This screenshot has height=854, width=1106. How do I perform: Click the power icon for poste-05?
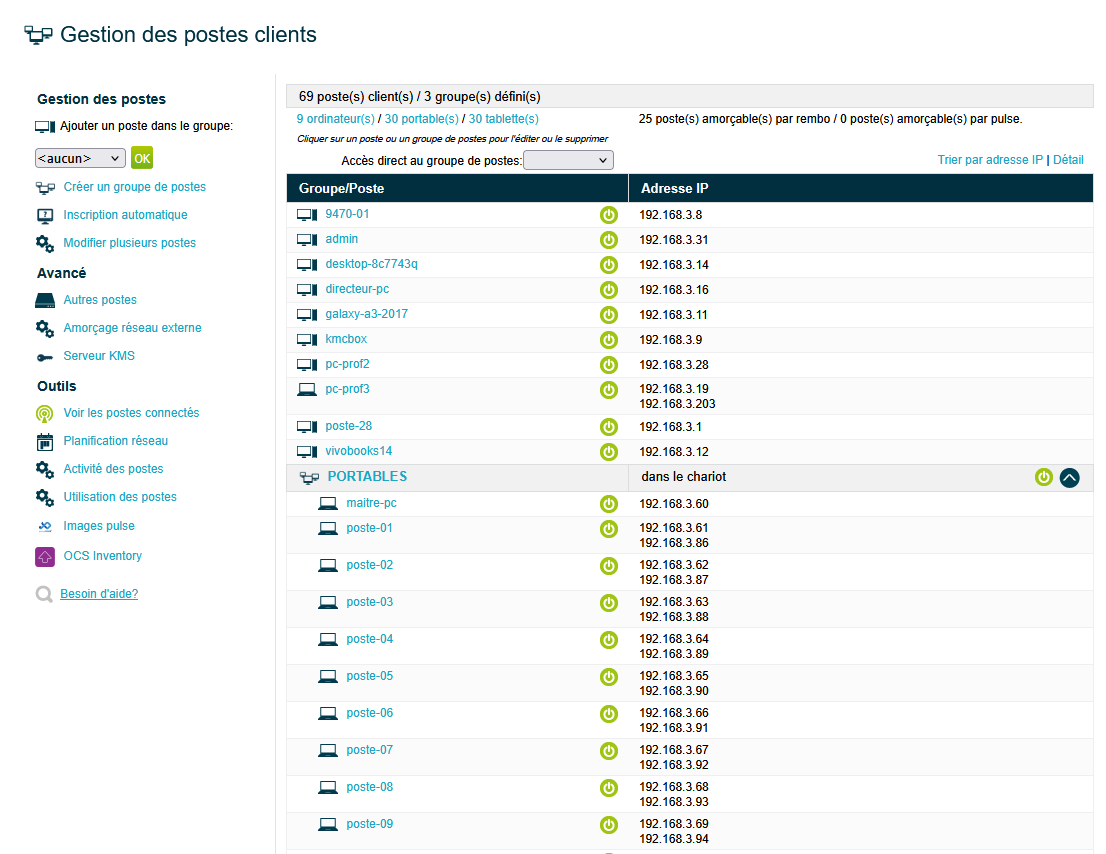[609, 677]
